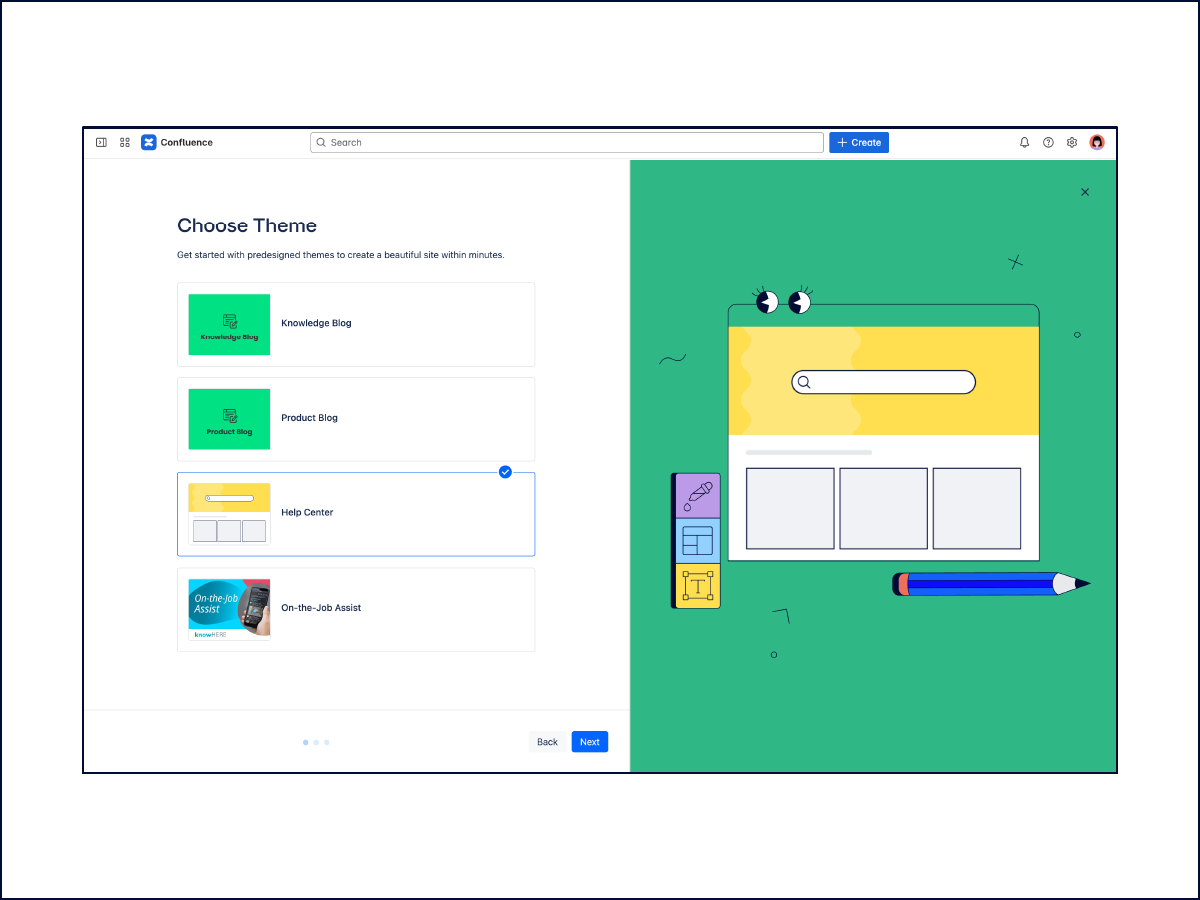This screenshot has height=900, width=1200.
Task: Jump to the second pagination dot
Action: click(x=316, y=742)
